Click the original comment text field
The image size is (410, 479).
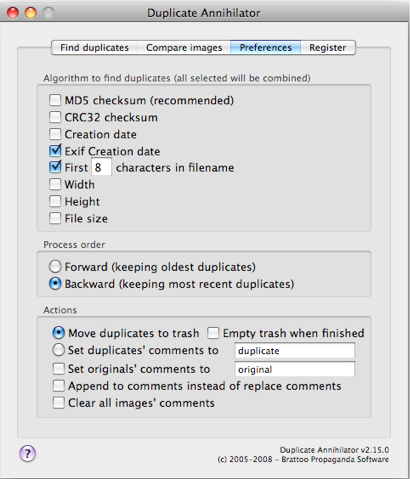[x=295, y=369]
